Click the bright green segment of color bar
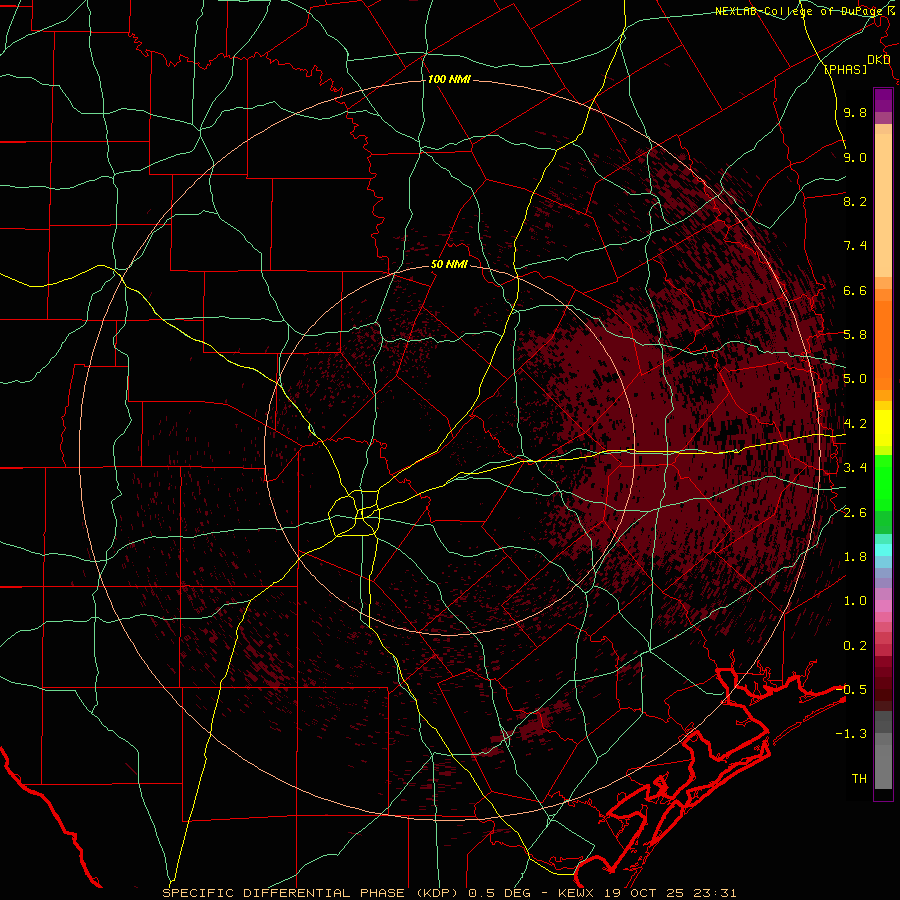The image size is (900, 900). (883, 482)
